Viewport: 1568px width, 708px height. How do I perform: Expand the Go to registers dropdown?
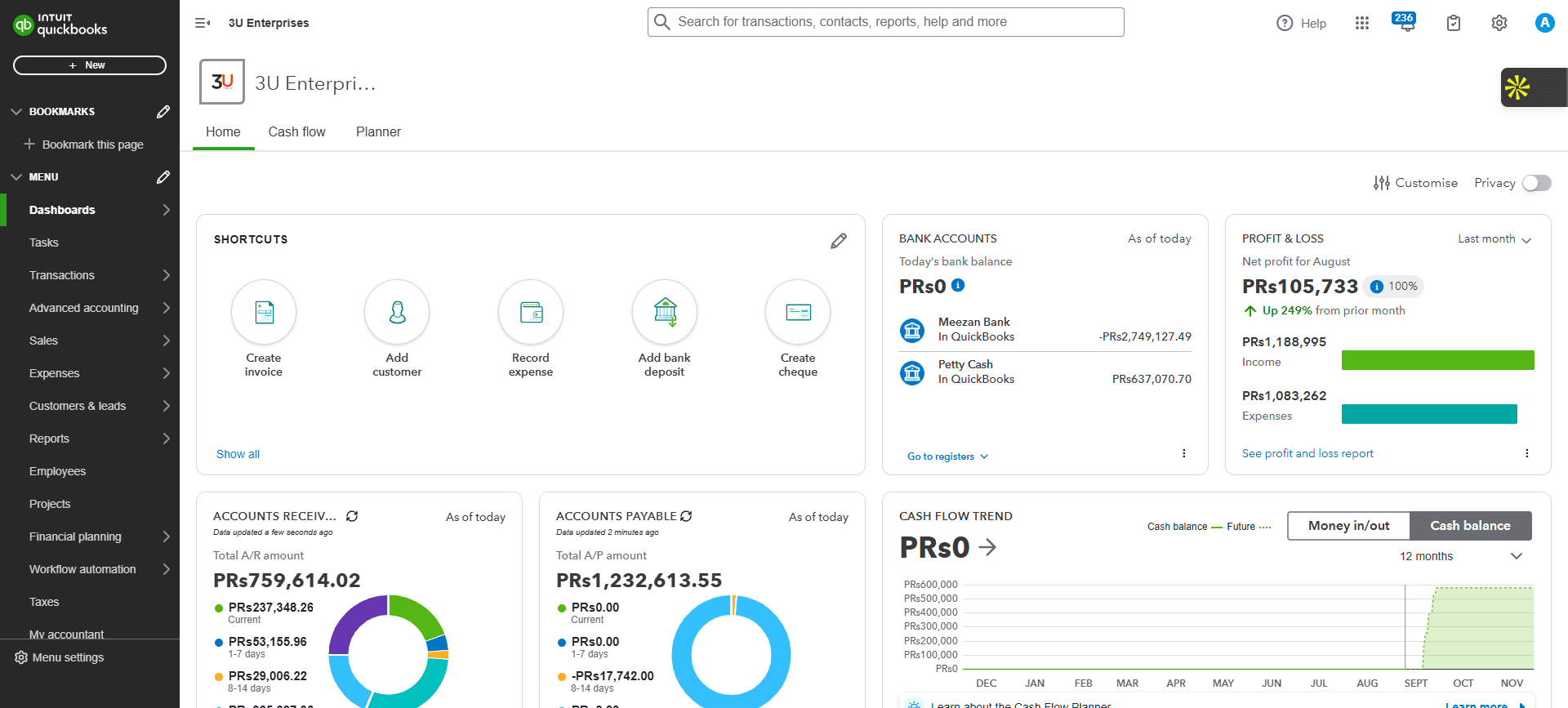pyautogui.click(x=947, y=456)
